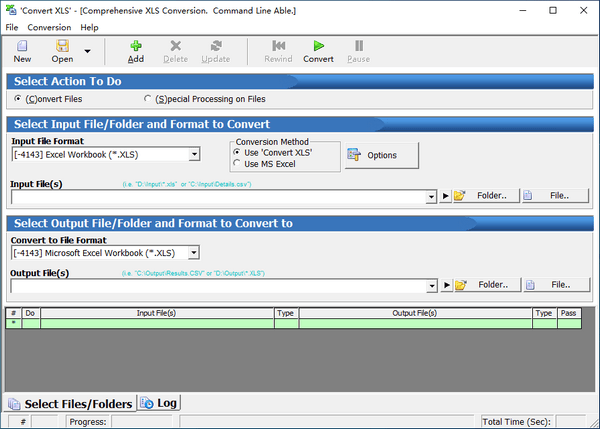Click the Open folder toolbar icon
This screenshot has width=600, height=429.
(x=62, y=47)
